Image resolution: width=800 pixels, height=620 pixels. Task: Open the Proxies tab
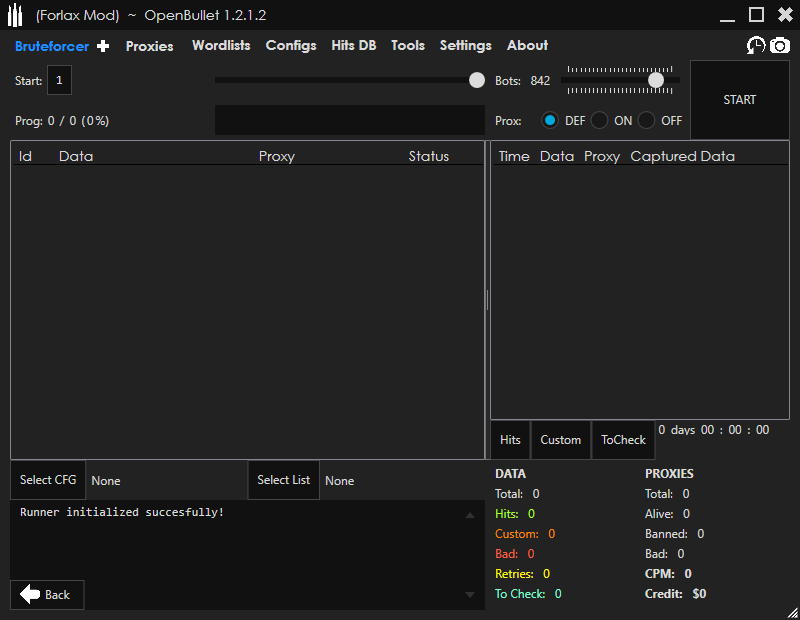tap(149, 46)
